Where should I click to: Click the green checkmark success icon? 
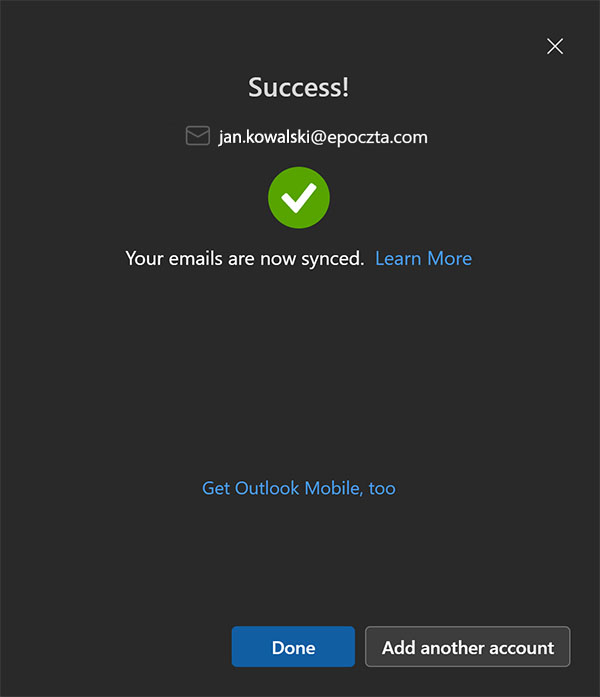coord(299,198)
